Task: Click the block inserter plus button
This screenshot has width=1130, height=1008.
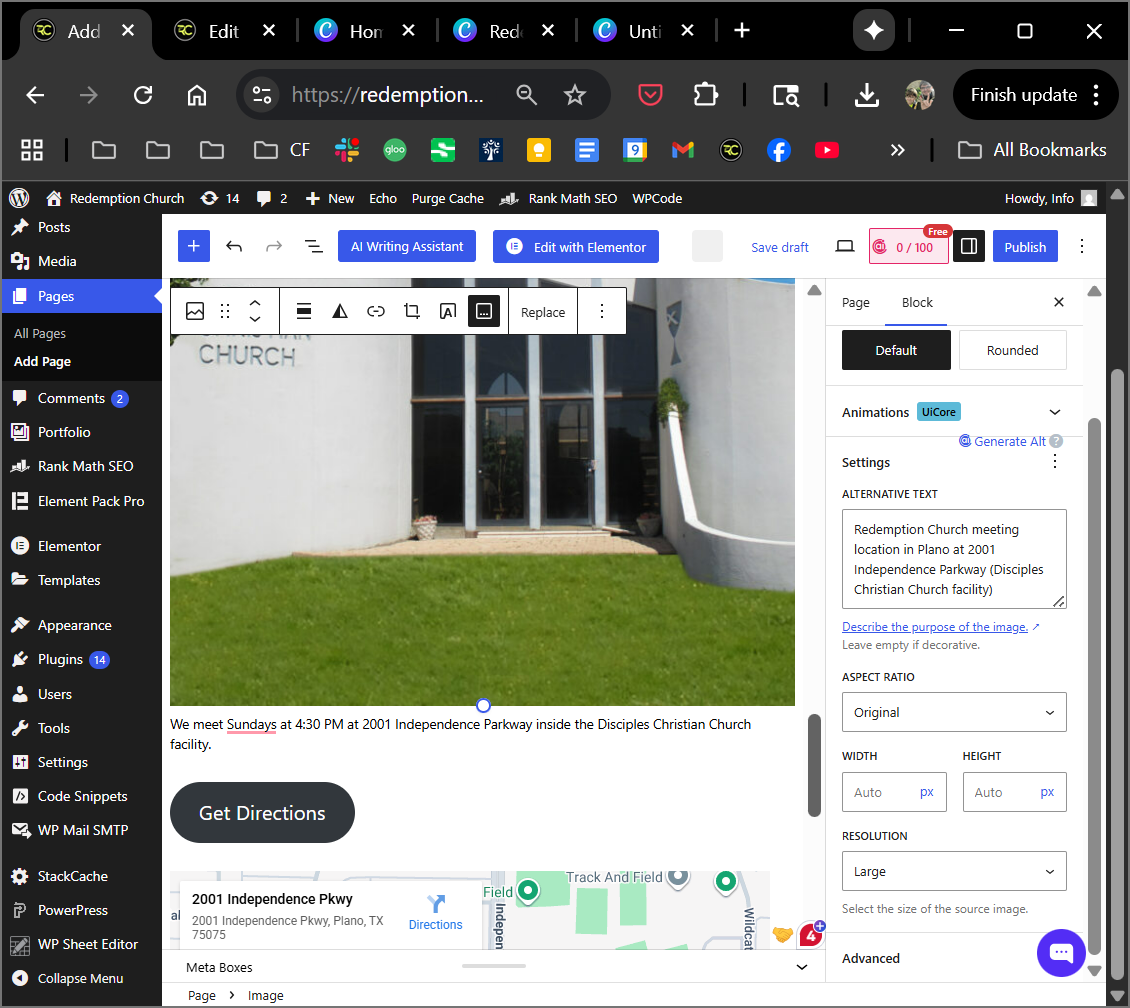Action: coord(194,247)
